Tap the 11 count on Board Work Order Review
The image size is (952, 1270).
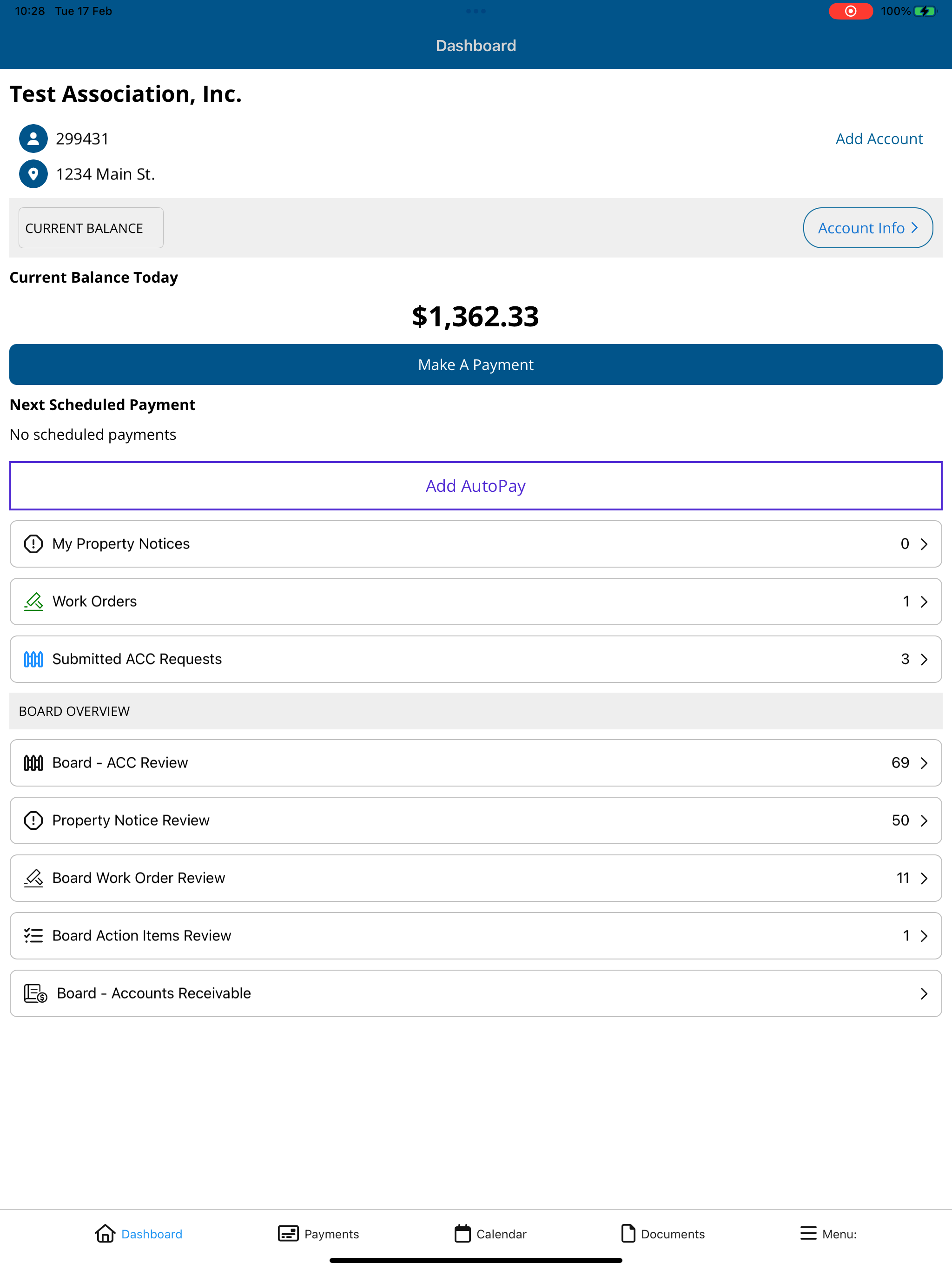click(x=903, y=878)
